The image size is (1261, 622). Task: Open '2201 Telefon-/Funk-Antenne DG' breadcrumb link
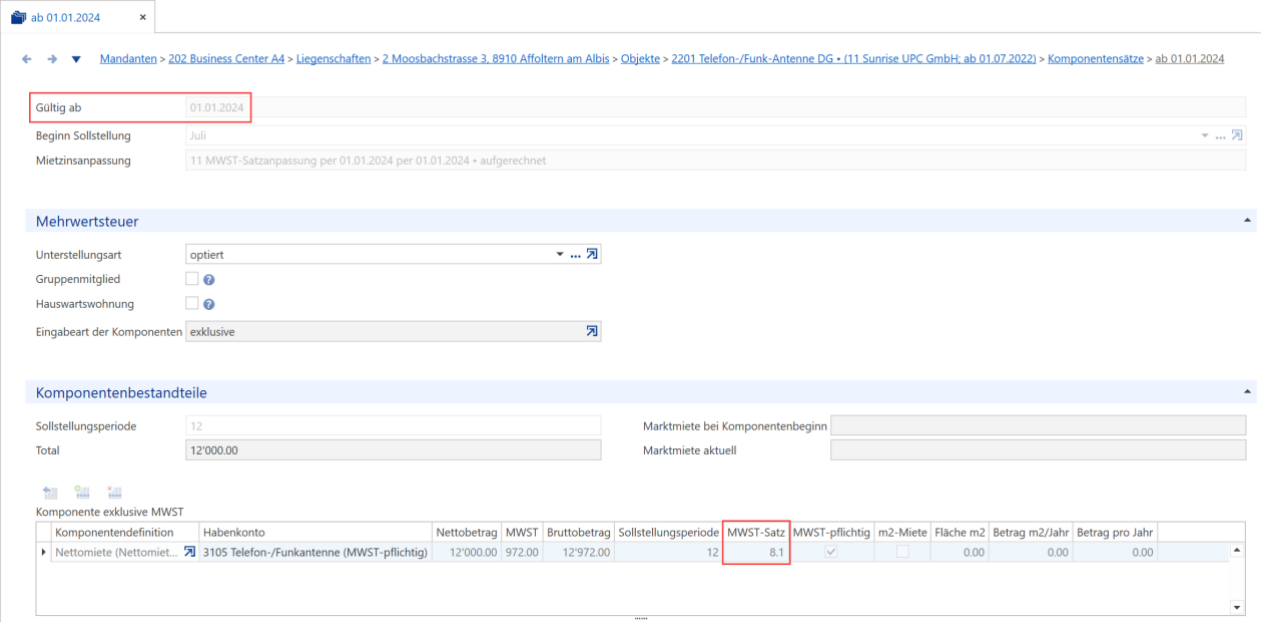click(x=853, y=59)
